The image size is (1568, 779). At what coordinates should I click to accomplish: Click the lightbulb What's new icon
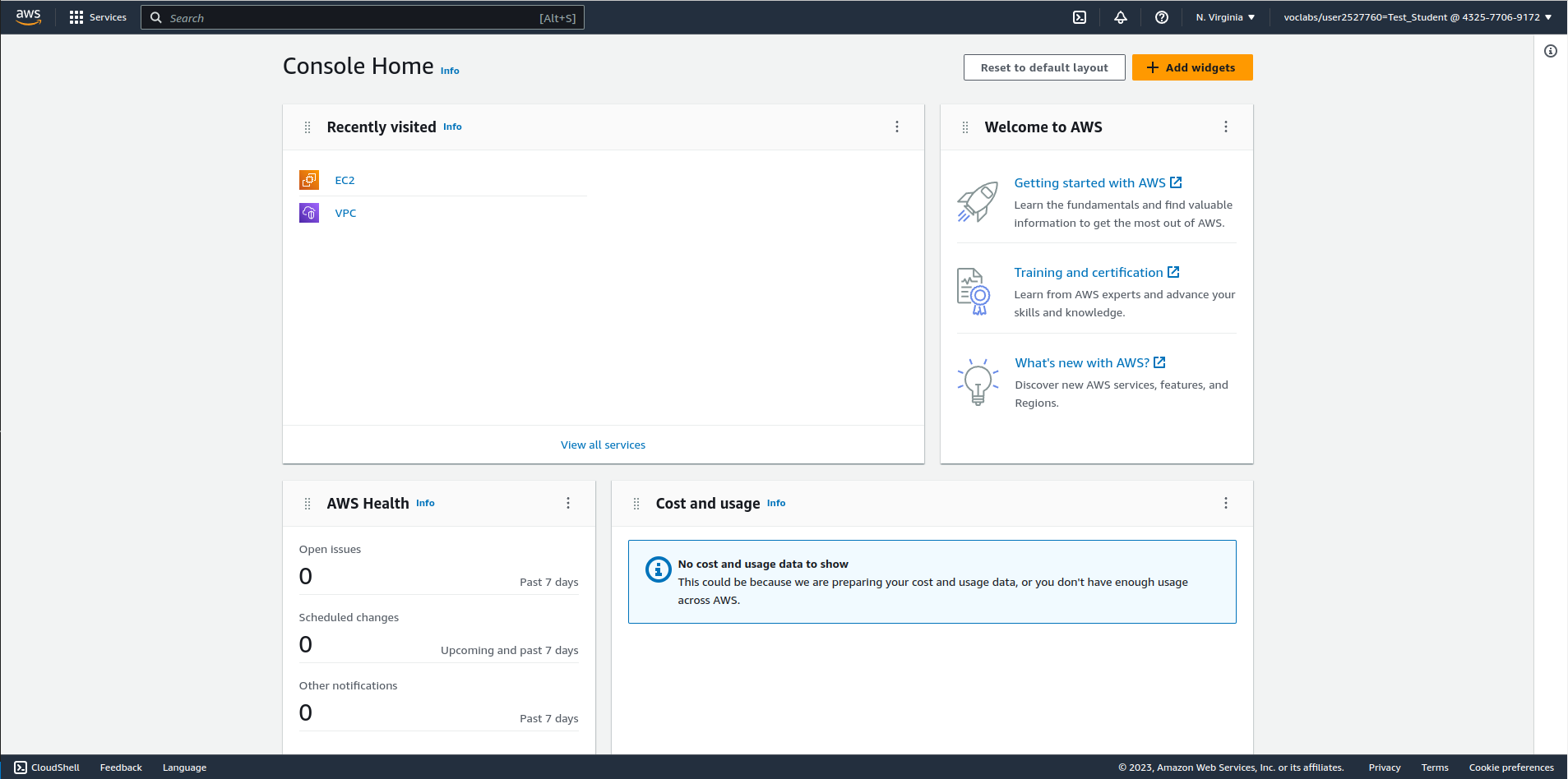pos(978,382)
